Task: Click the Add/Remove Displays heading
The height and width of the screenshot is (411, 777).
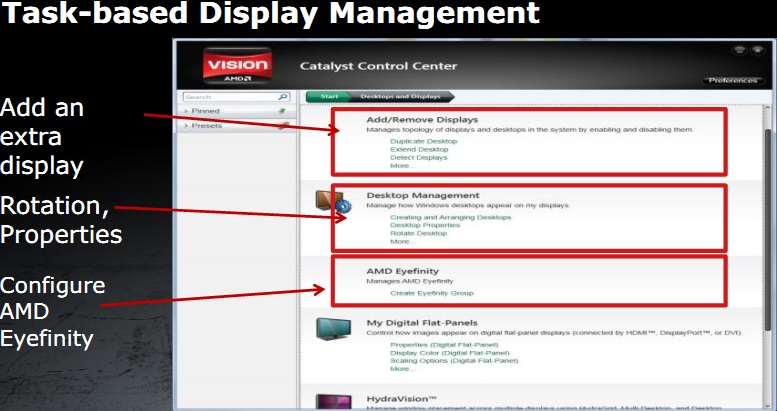Action: coord(422,119)
